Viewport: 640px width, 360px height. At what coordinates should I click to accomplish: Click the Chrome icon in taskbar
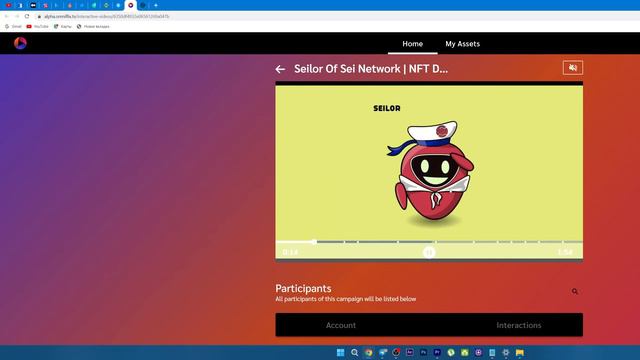pyautogui.click(x=369, y=353)
